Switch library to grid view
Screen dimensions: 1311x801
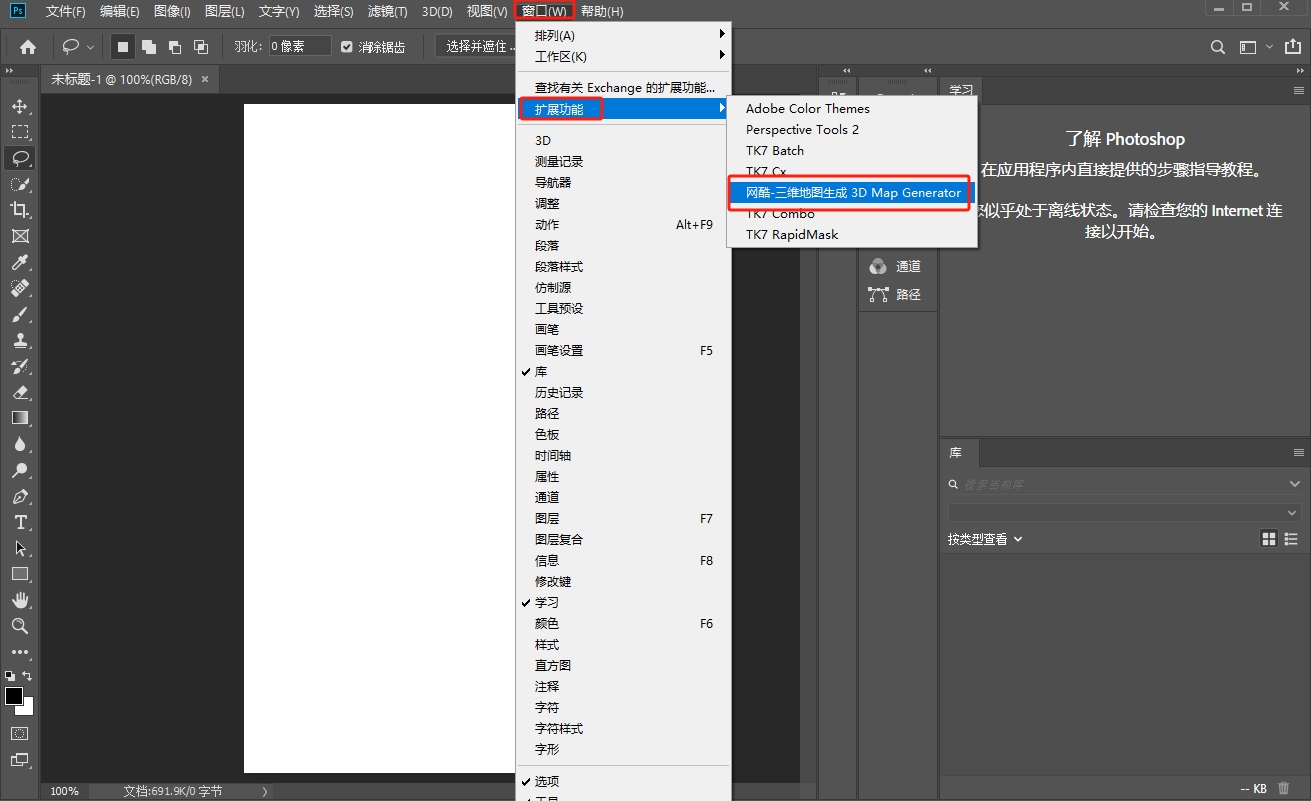pos(1269,539)
